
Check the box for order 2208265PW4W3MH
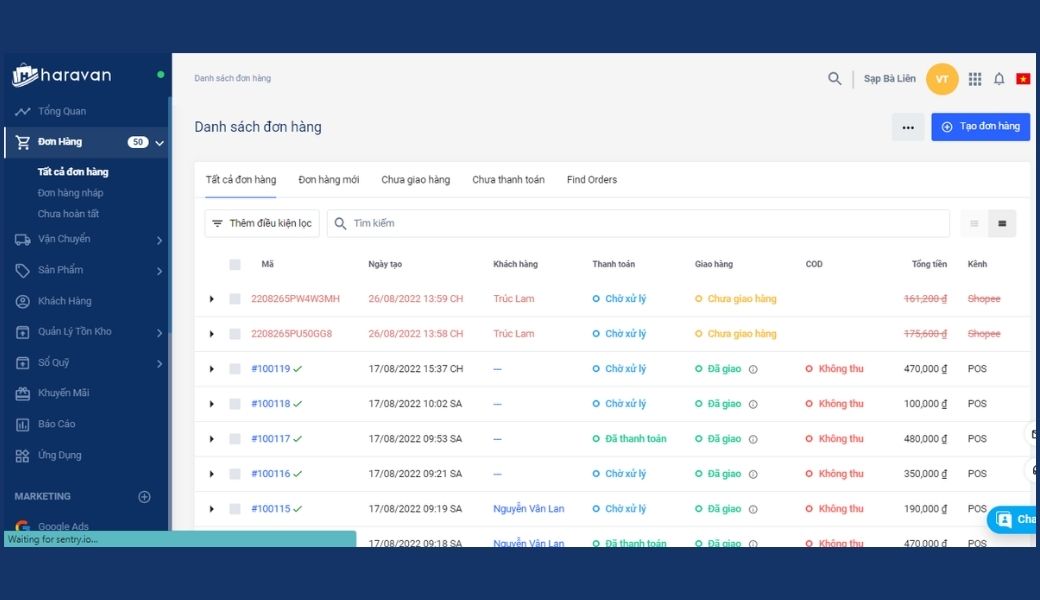pyautogui.click(x=235, y=299)
